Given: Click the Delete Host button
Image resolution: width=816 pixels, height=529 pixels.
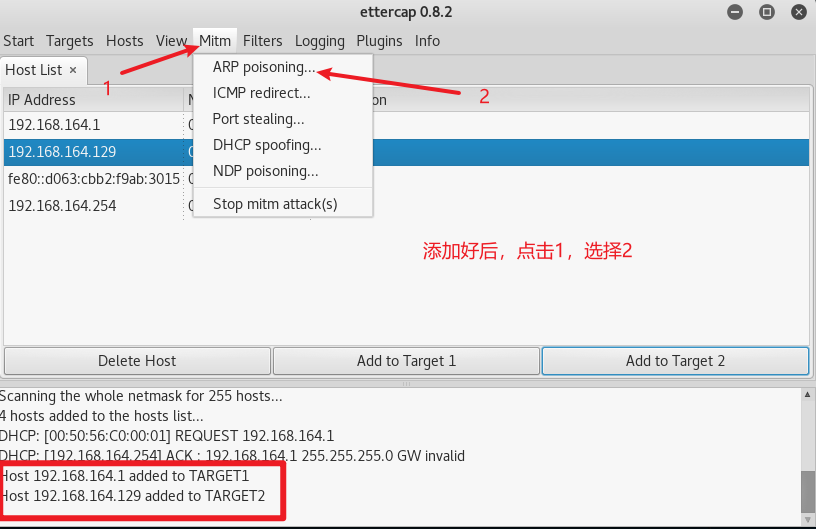Looking at the screenshot, I should pyautogui.click(x=137, y=361).
